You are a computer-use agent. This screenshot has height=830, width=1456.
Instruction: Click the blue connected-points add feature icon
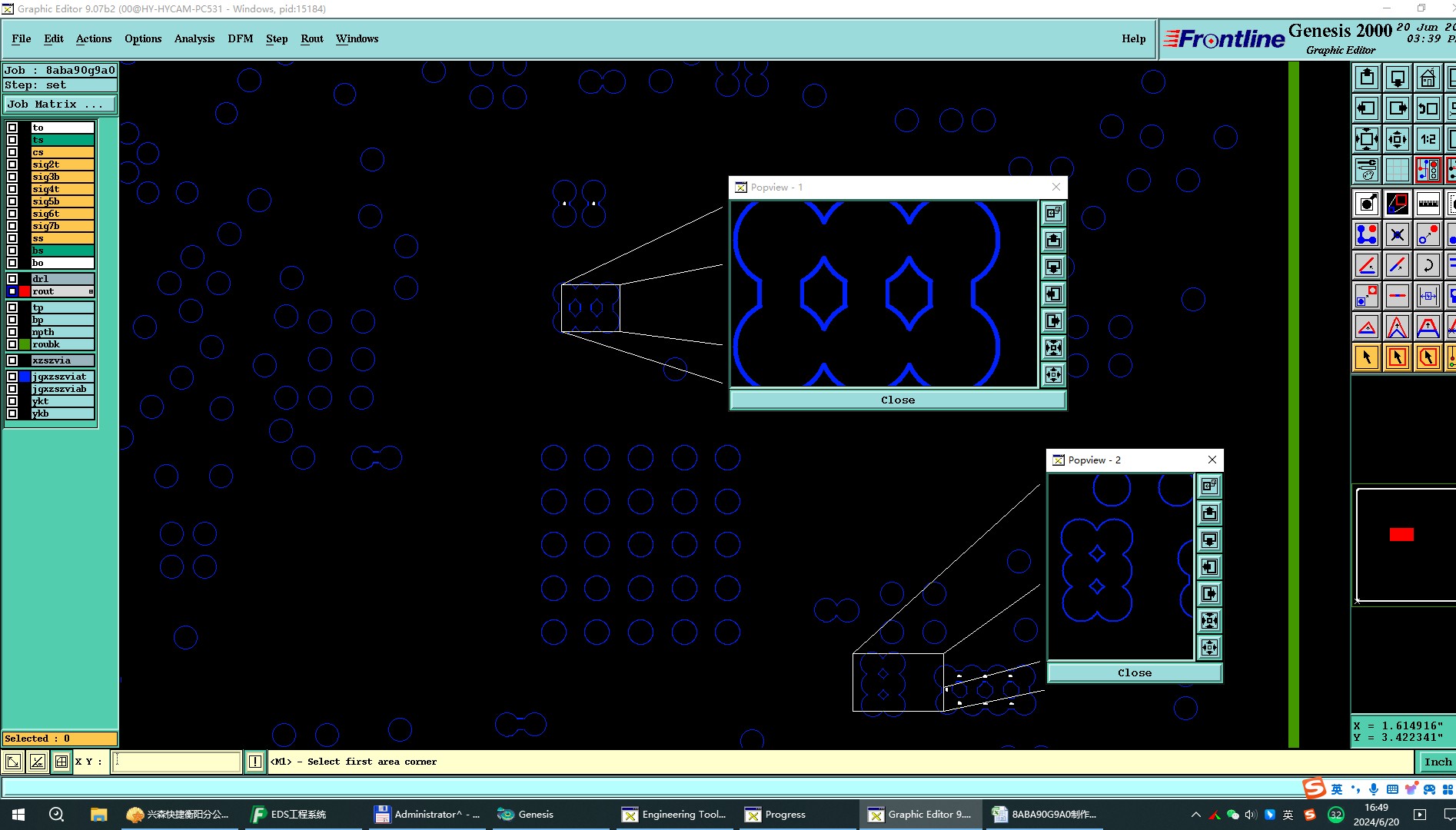tap(1367, 234)
